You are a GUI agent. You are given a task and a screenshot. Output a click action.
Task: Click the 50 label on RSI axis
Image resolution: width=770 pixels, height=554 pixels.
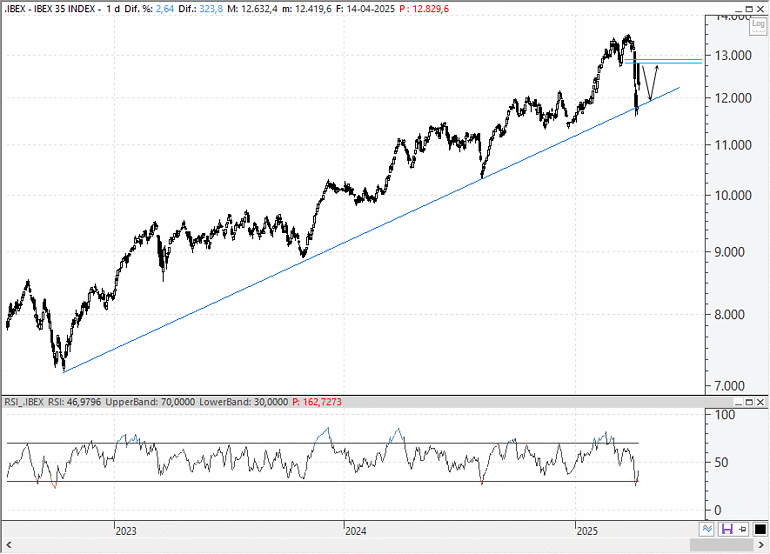(x=721, y=462)
